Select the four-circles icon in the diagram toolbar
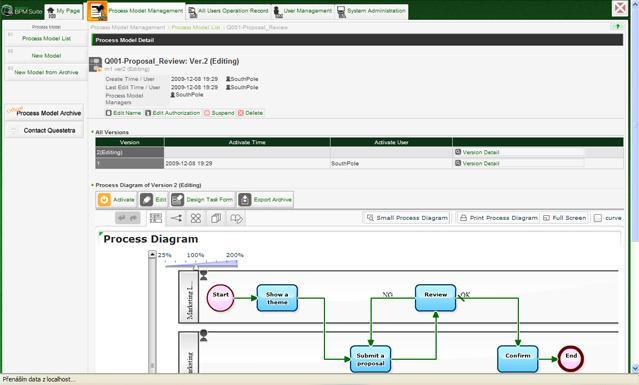The width and height of the screenshot is (639, 385). click(196, 218)
